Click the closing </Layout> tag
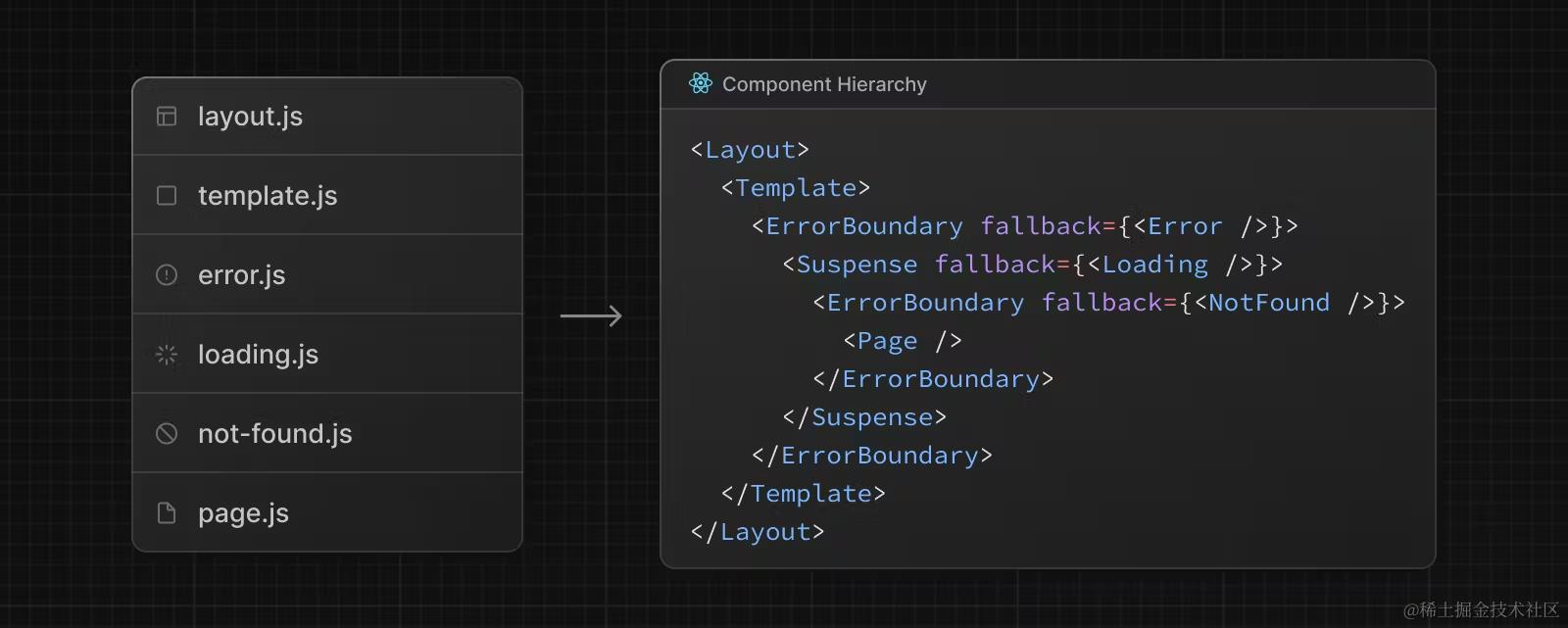Image resolution: width=1568 pixels, height=628 pixels. pos(758,532)
